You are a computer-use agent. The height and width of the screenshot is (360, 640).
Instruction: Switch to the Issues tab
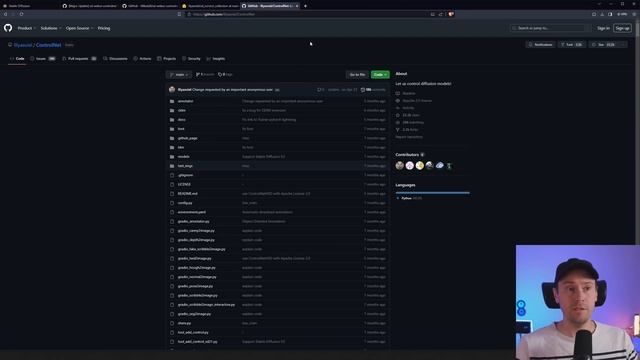point(43,59)
